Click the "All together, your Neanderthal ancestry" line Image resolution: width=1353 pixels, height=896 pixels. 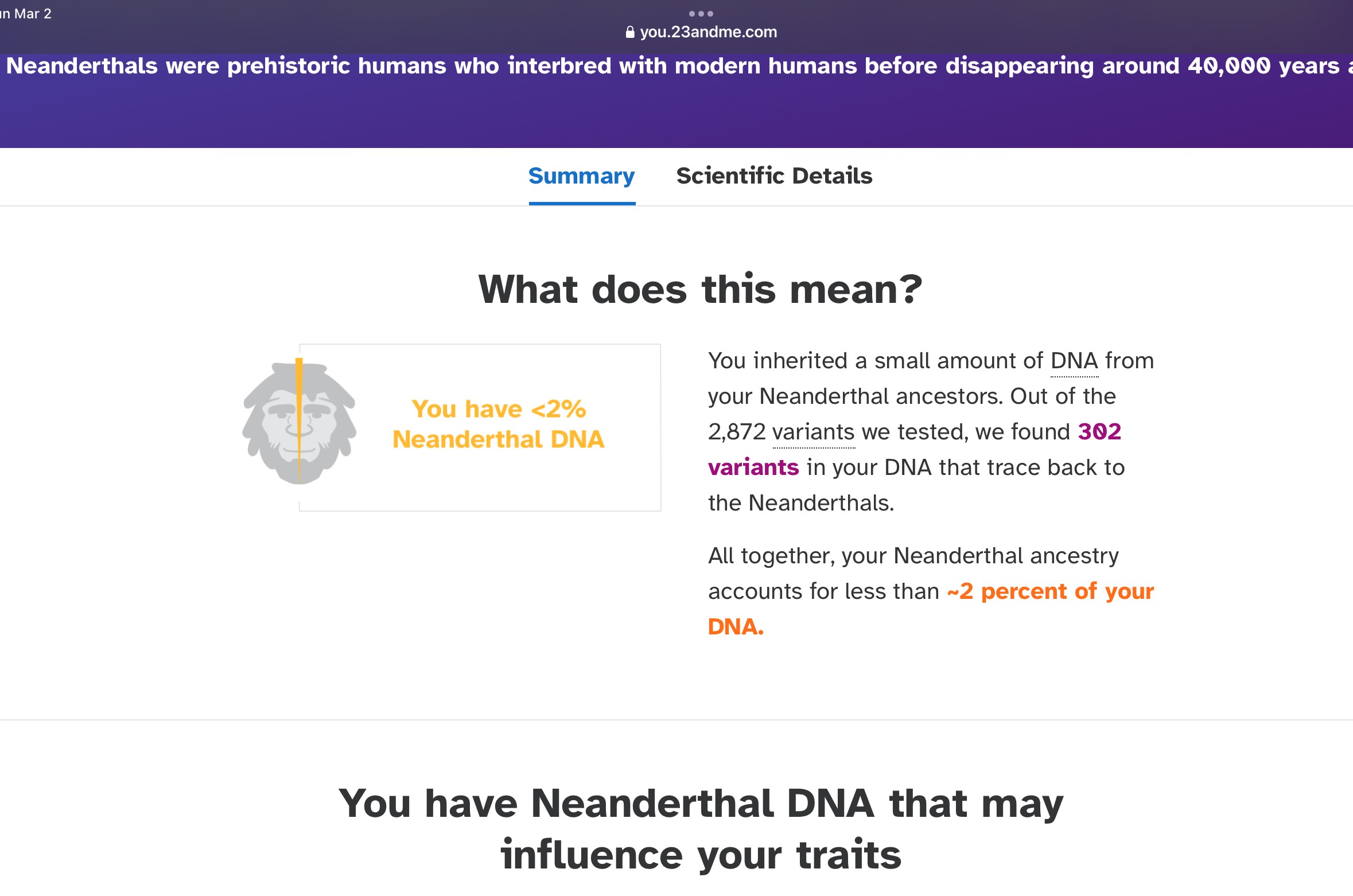(913, 556)
